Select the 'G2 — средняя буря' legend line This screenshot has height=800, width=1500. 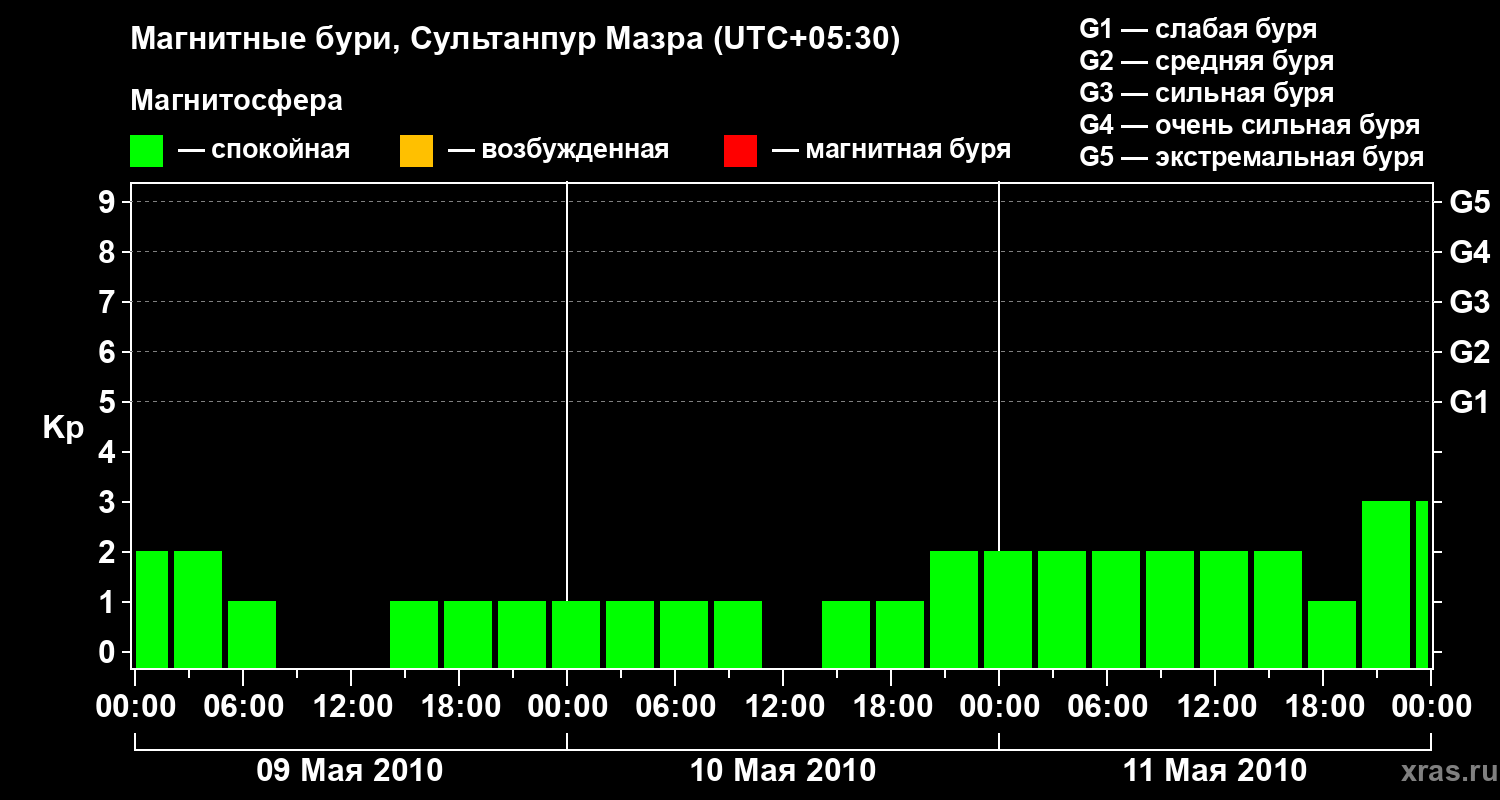(x=1207, y=61)
